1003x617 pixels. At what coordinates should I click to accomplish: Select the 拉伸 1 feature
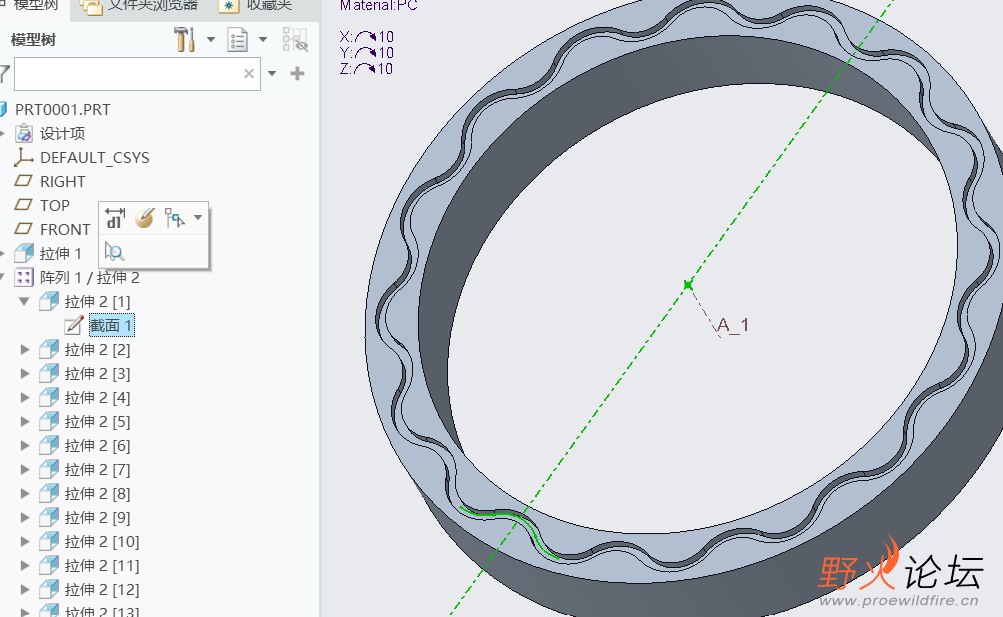(x=61, y=254)
